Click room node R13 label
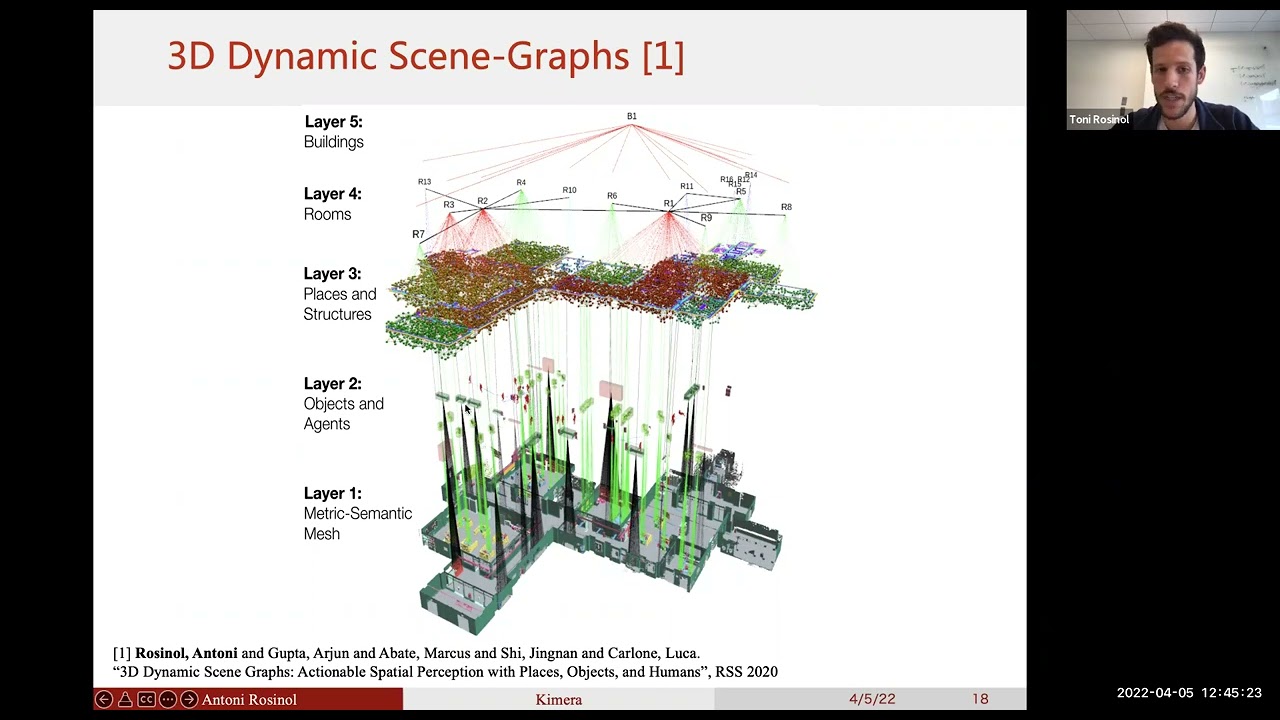Viewport: 1280px width, 720px height. pyautogui.click(x=425, y=182)
